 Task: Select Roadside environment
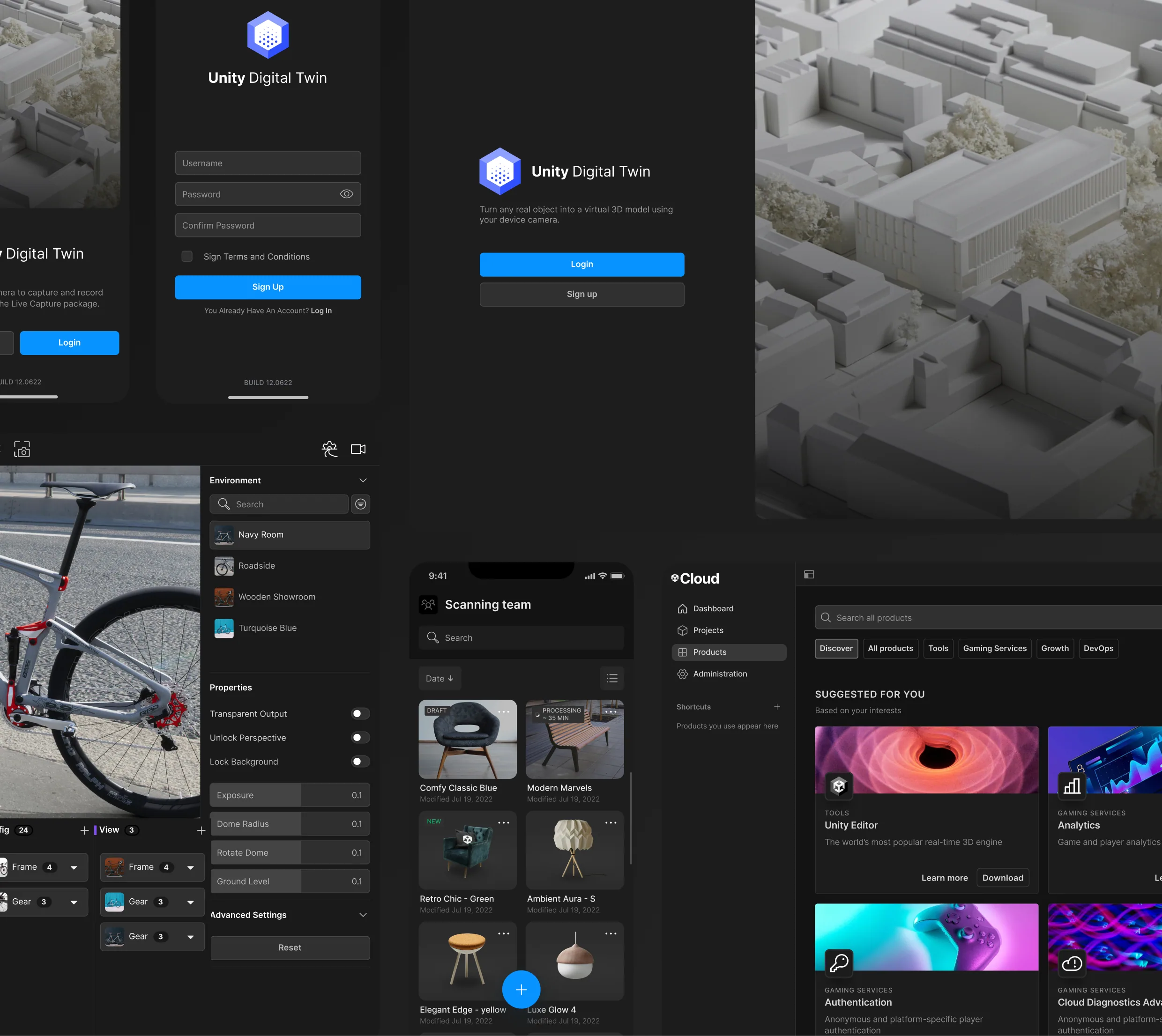(x=290, y=566)
